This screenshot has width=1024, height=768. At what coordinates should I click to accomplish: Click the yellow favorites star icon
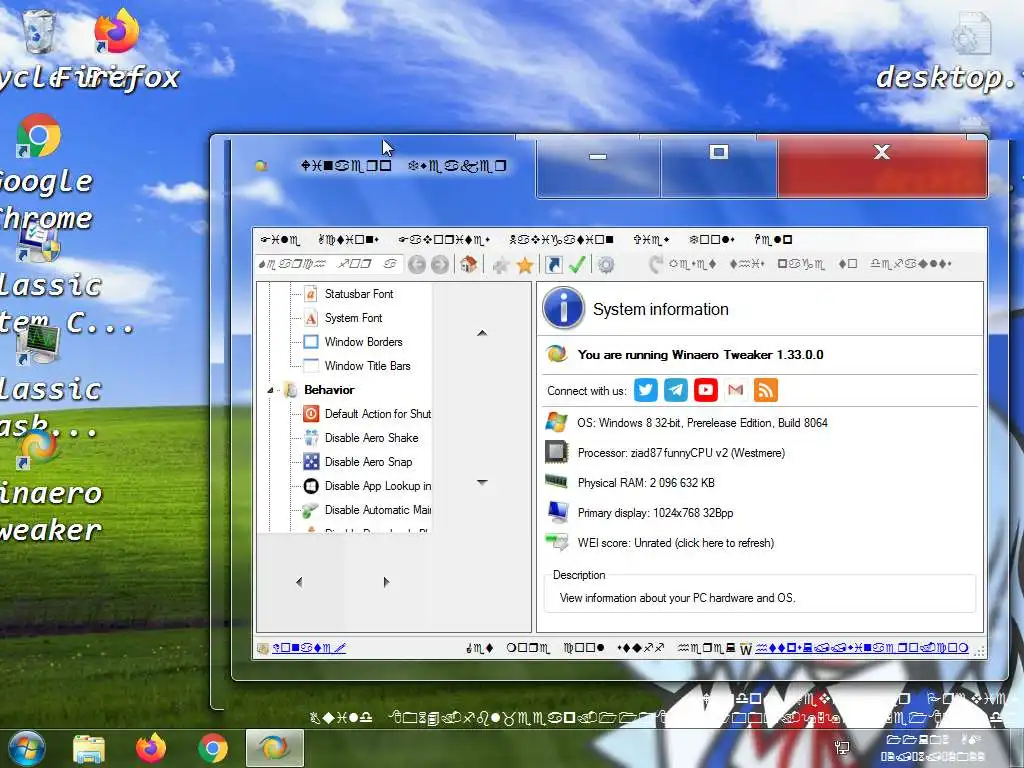coord(525,264)
